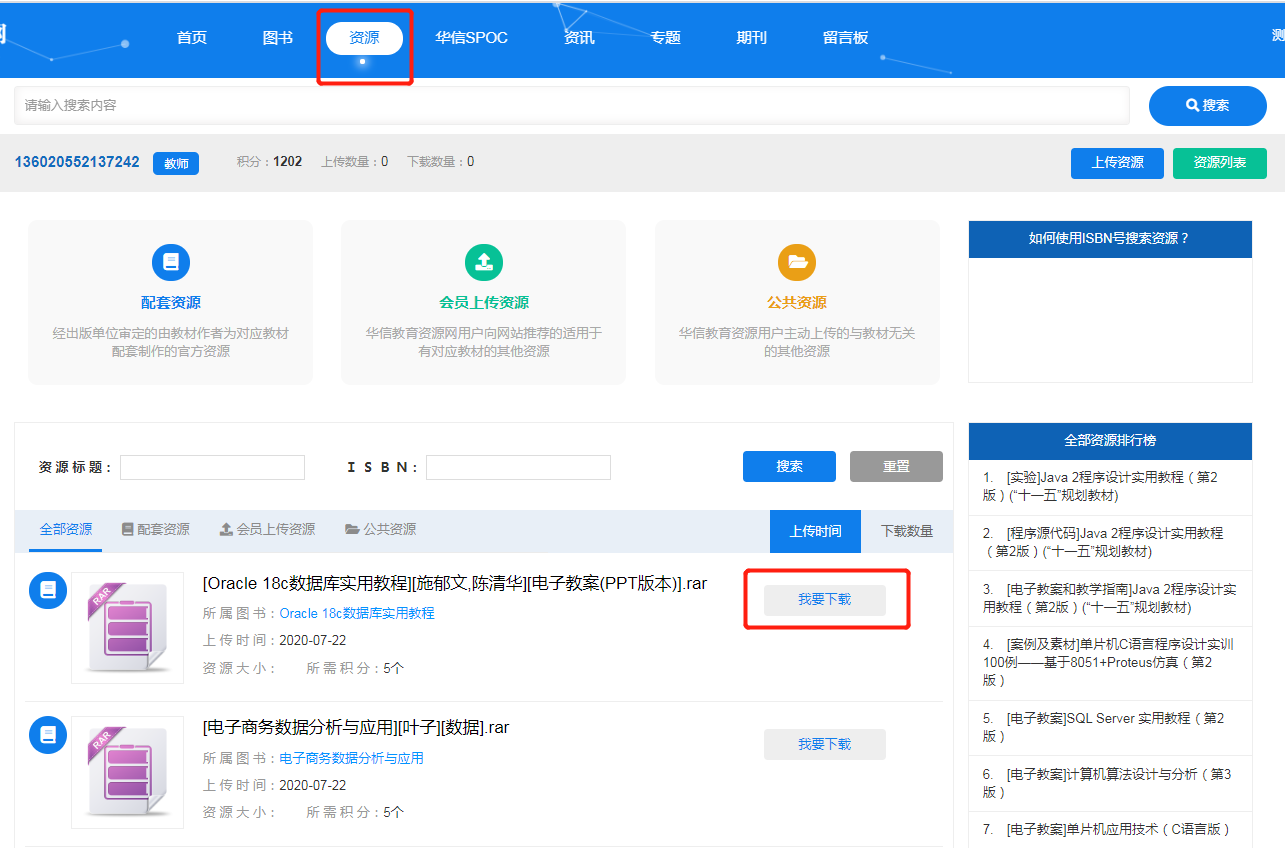
Task: Focus the ISBN input field
Action: pos(518,467)
